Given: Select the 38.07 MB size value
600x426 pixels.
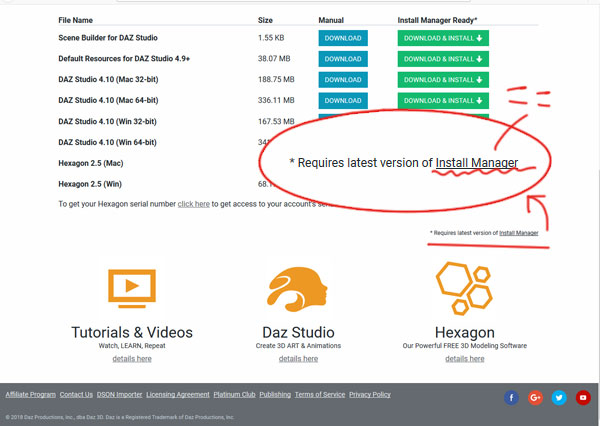Looking at the screenshot, I should pos(274,59).
